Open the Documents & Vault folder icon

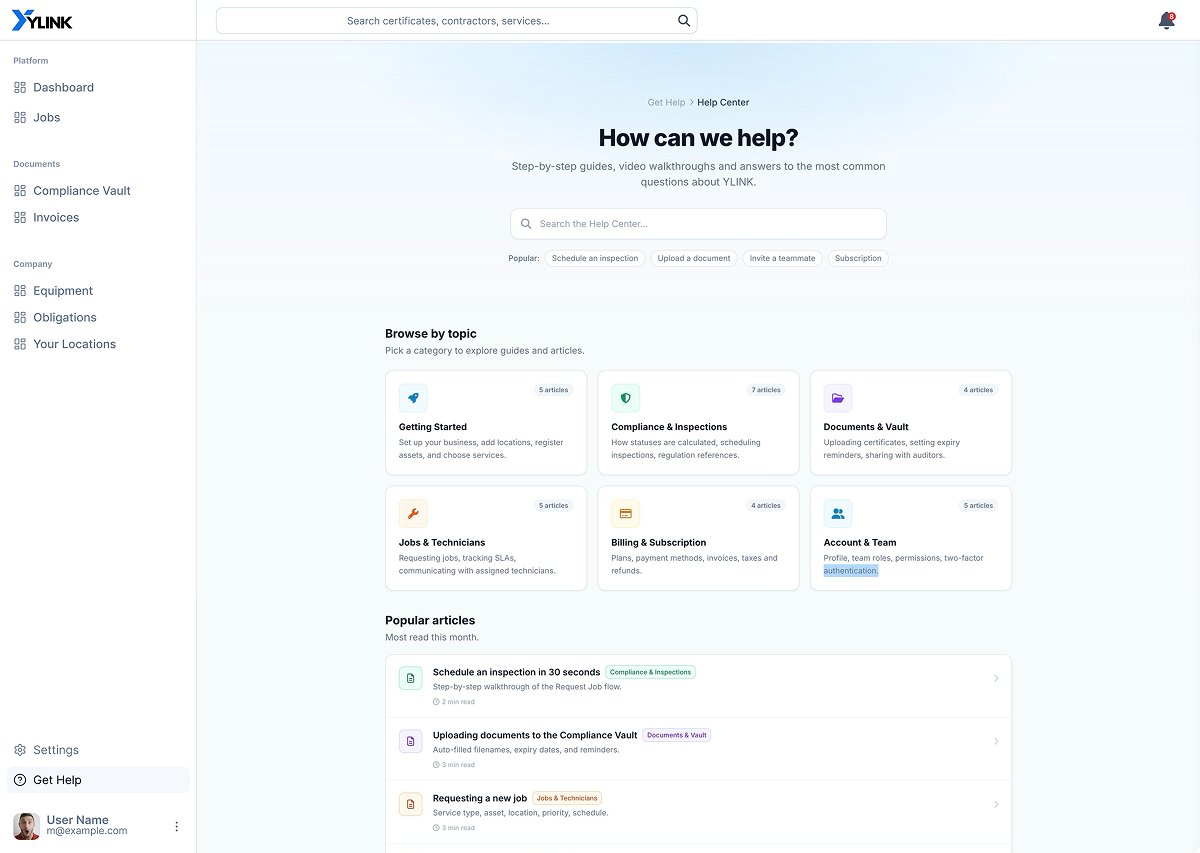coord(838,398)
